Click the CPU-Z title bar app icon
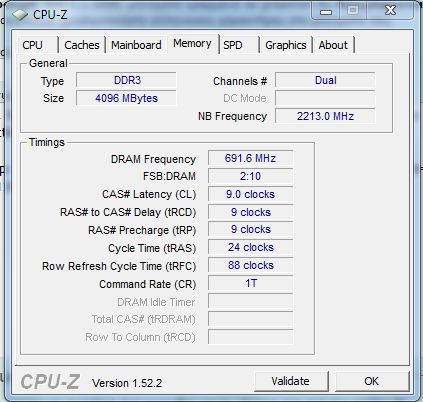This screenshot has height=402, width=423. (19, 15)
